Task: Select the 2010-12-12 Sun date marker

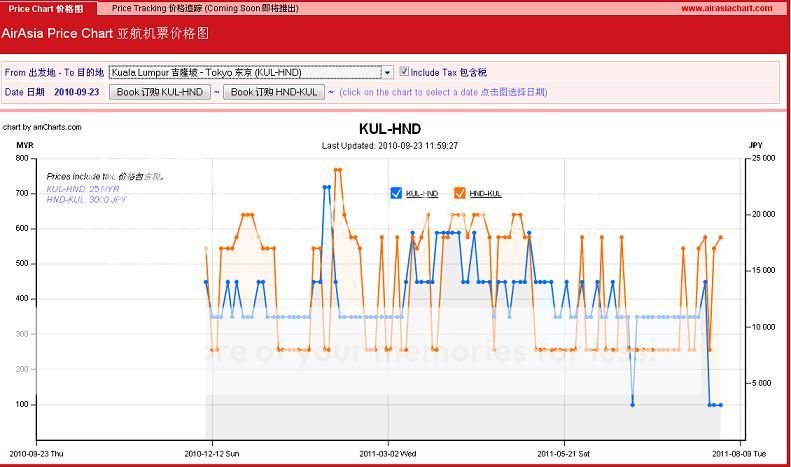Action: pyautogui.click(x=211, y=452)
